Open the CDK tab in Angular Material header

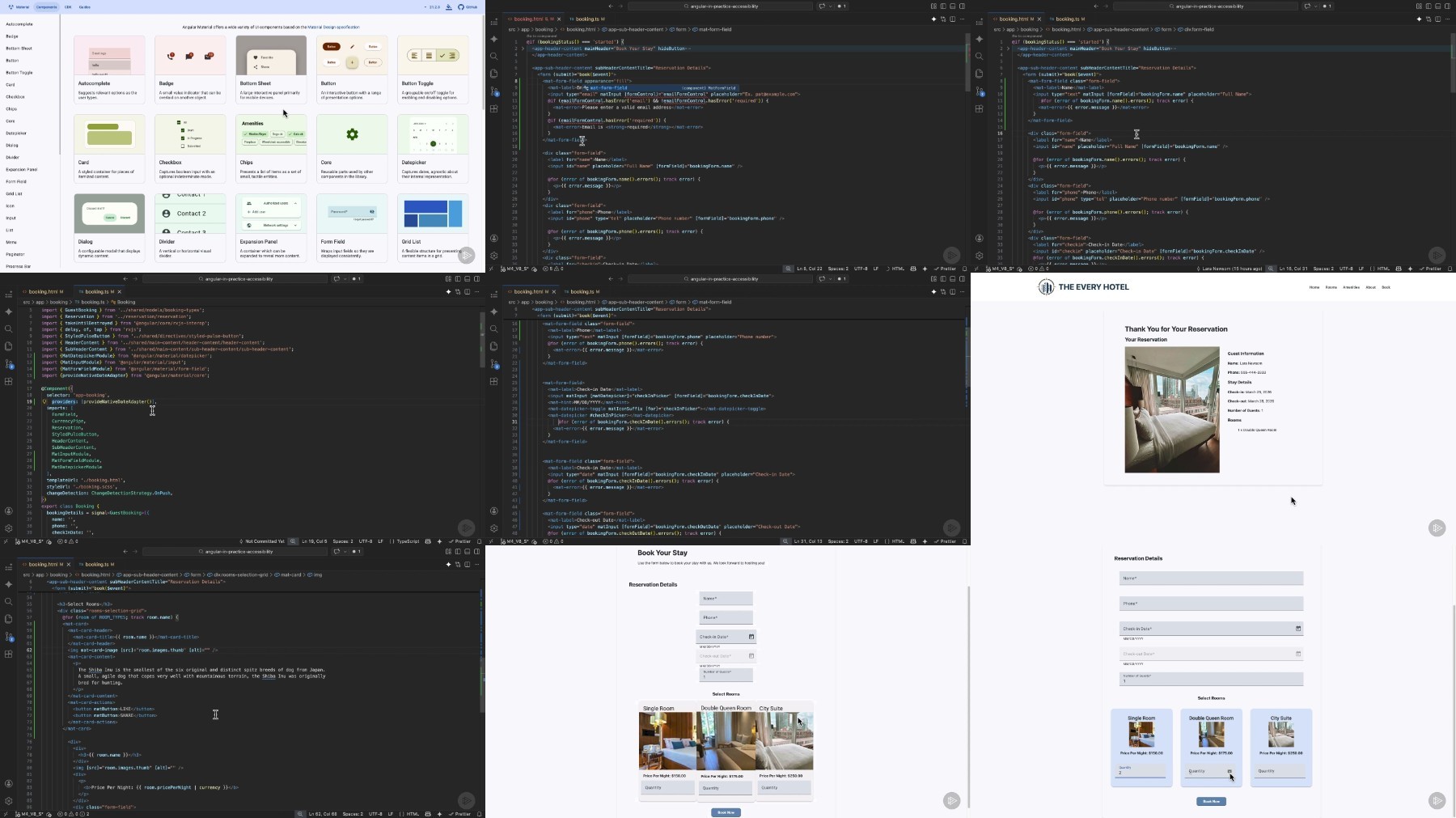point(68,6)
